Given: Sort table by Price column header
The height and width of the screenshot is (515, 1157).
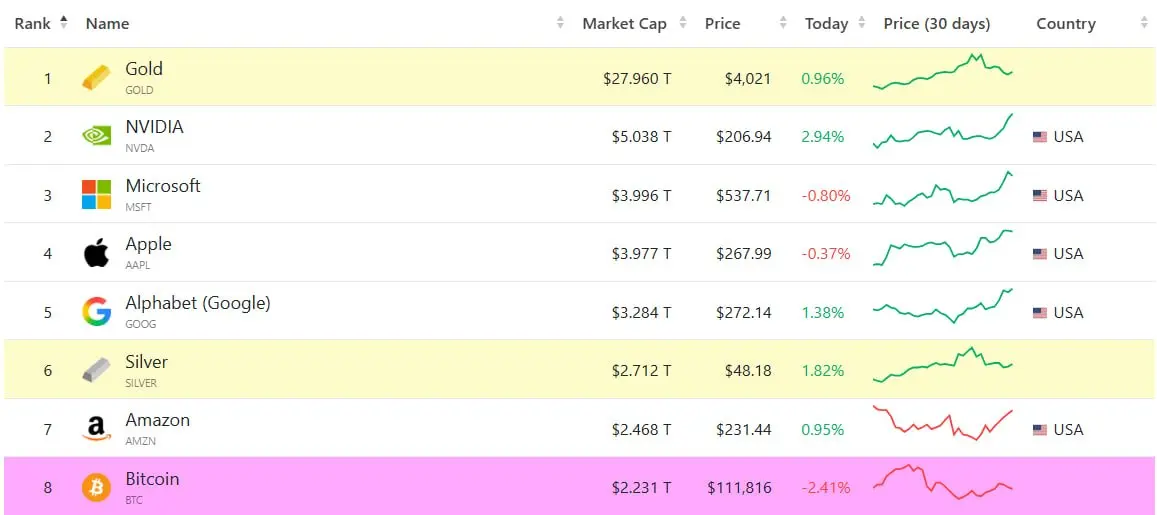Looking at the screenshot, I should (722, 24).
